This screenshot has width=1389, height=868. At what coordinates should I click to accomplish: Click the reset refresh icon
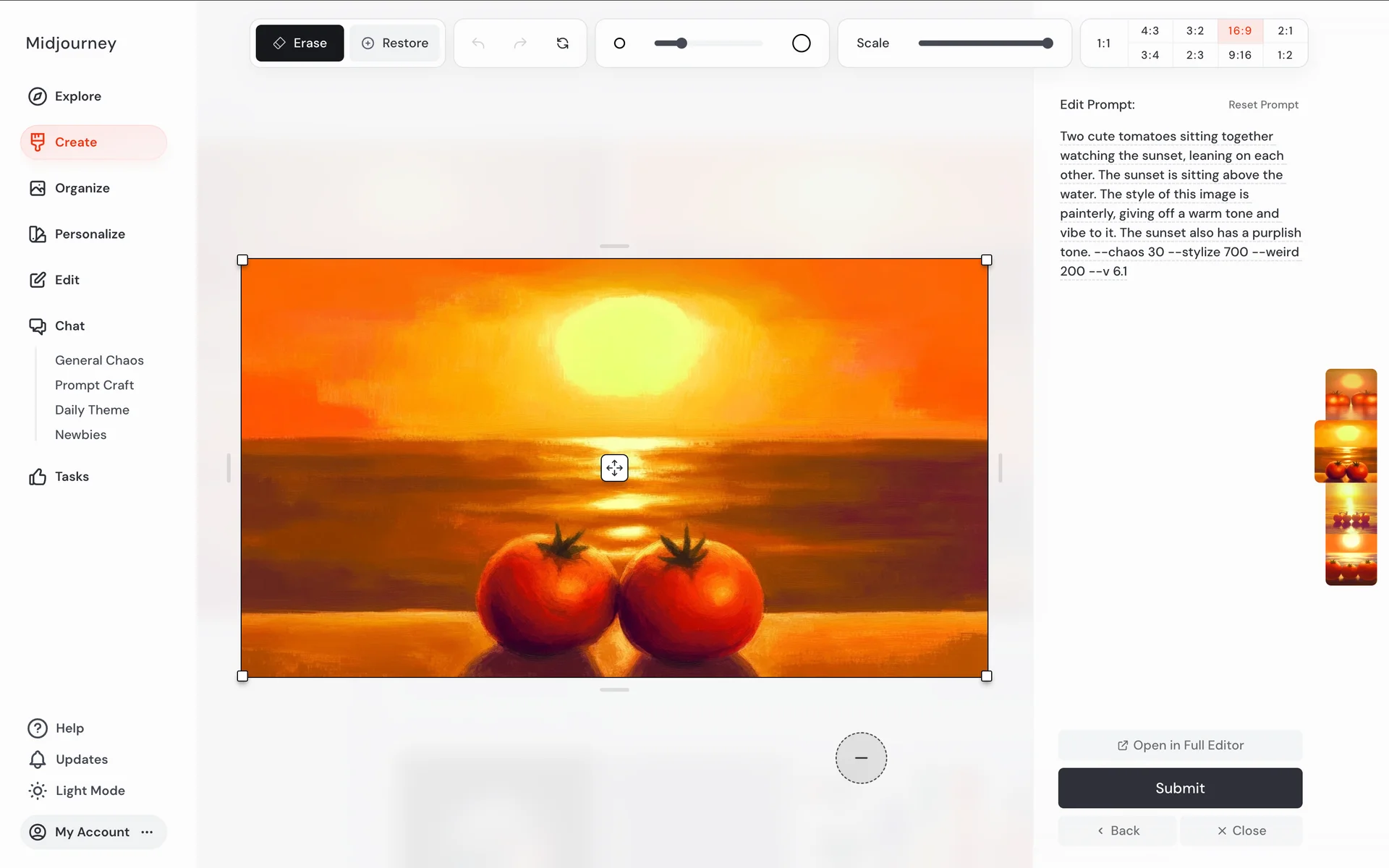click(x=563, y=43)
